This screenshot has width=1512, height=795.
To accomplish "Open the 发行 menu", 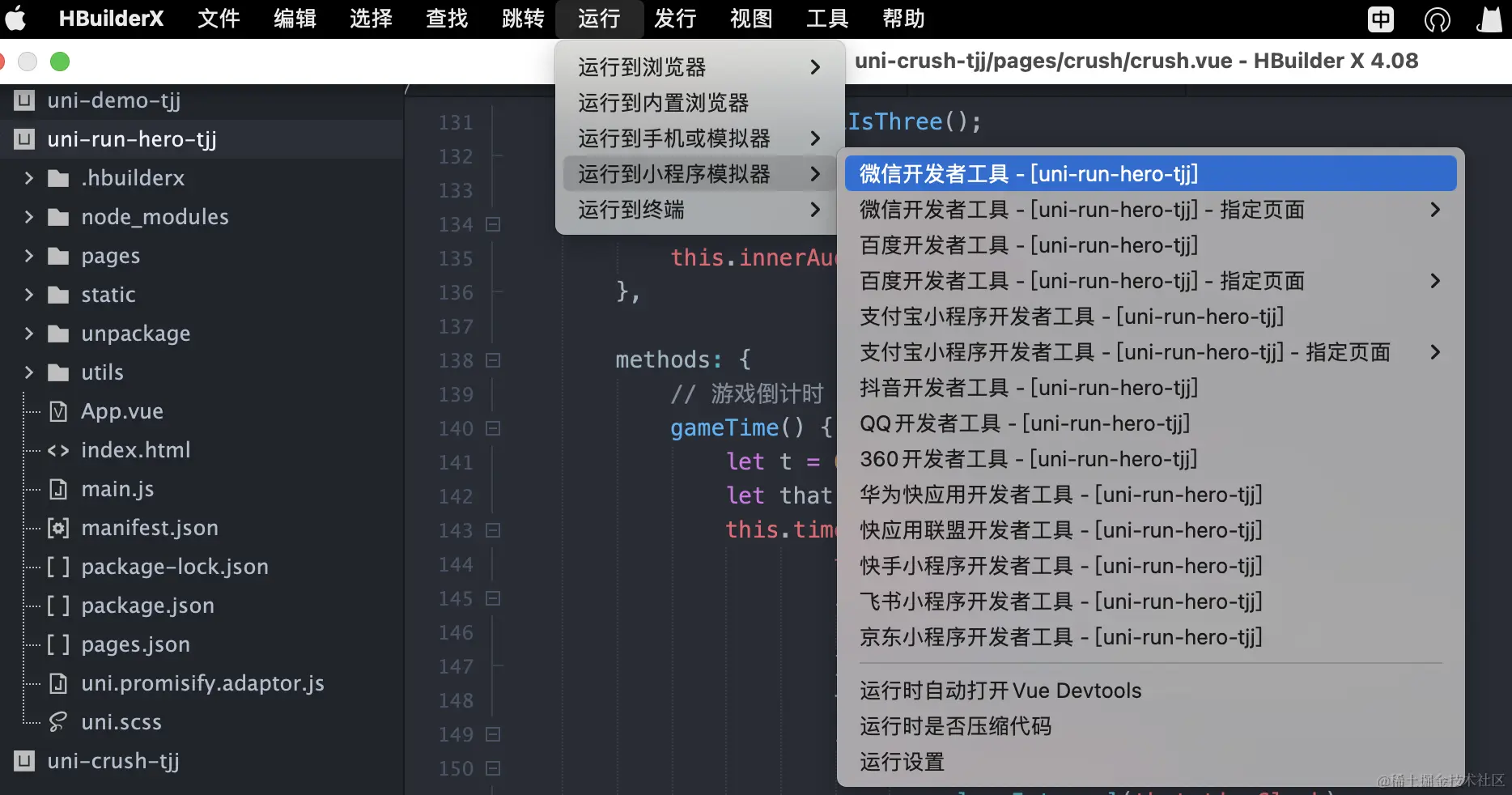I will (675, 19).
